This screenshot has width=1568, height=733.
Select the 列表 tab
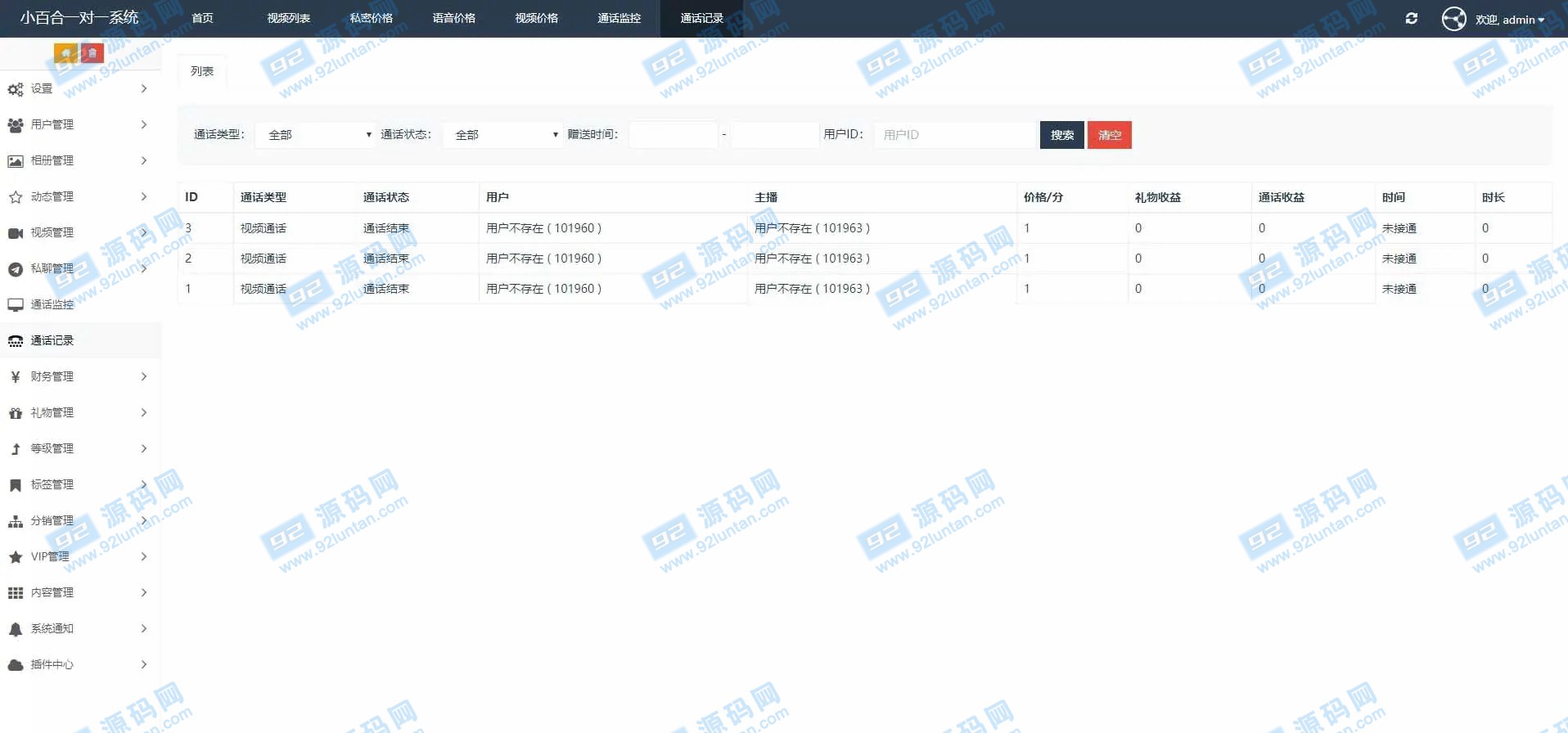[202, 71]
